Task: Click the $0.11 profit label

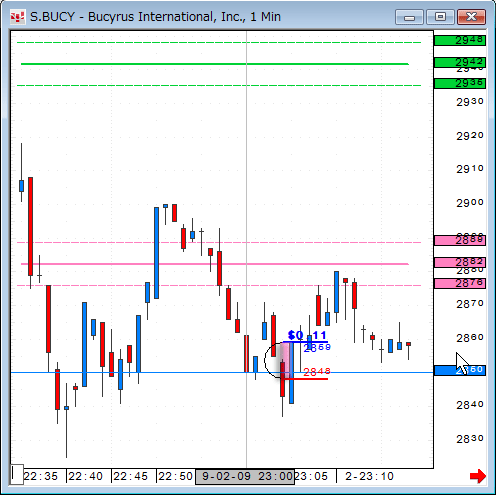Action: [x=307, y=335]
